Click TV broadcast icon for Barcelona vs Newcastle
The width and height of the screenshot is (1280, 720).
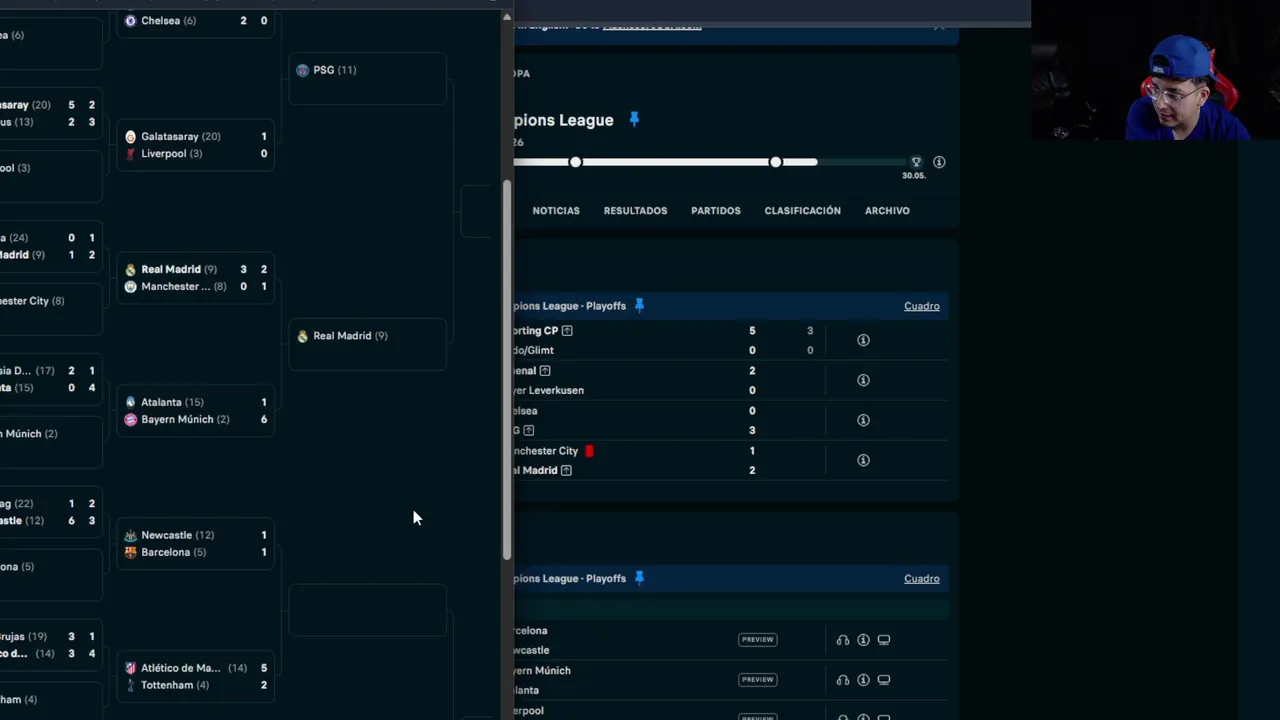(883, 640)
